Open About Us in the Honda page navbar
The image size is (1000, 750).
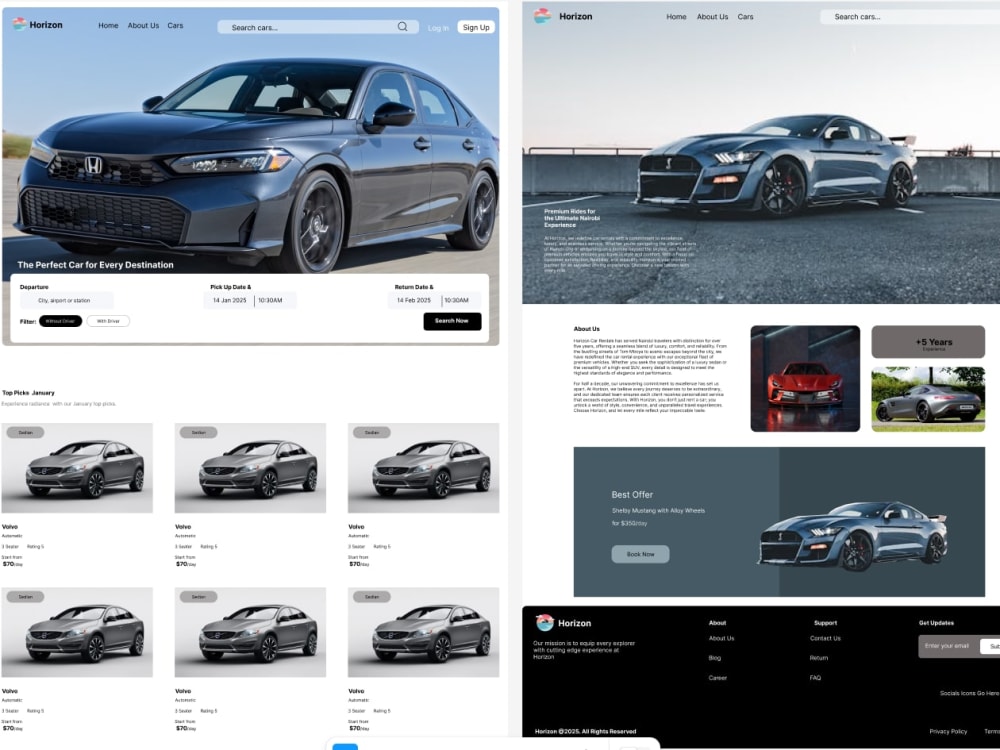pyautogui.click(x=143, y=26)
